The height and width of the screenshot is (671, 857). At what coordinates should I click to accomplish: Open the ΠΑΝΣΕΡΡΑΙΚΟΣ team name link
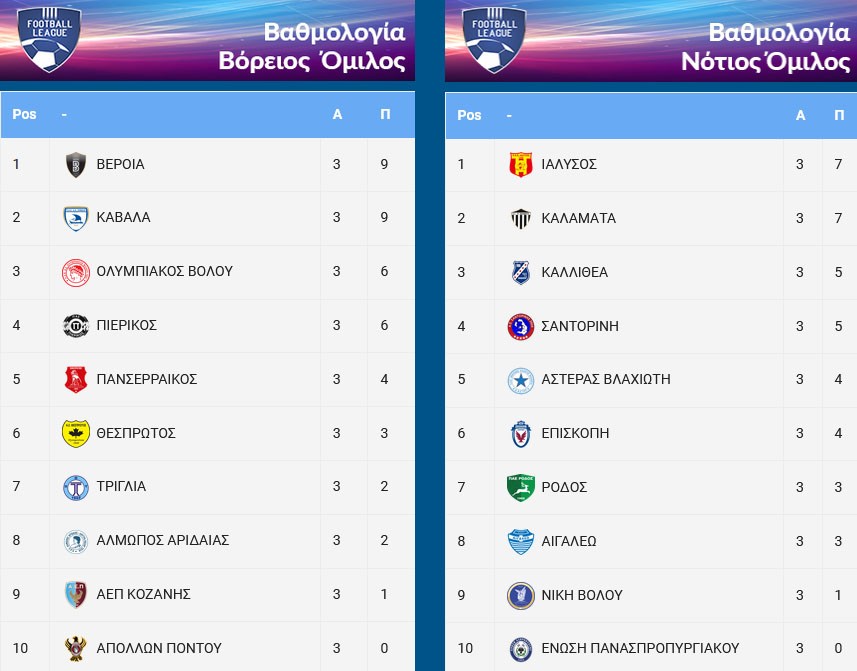click(146, 379)
